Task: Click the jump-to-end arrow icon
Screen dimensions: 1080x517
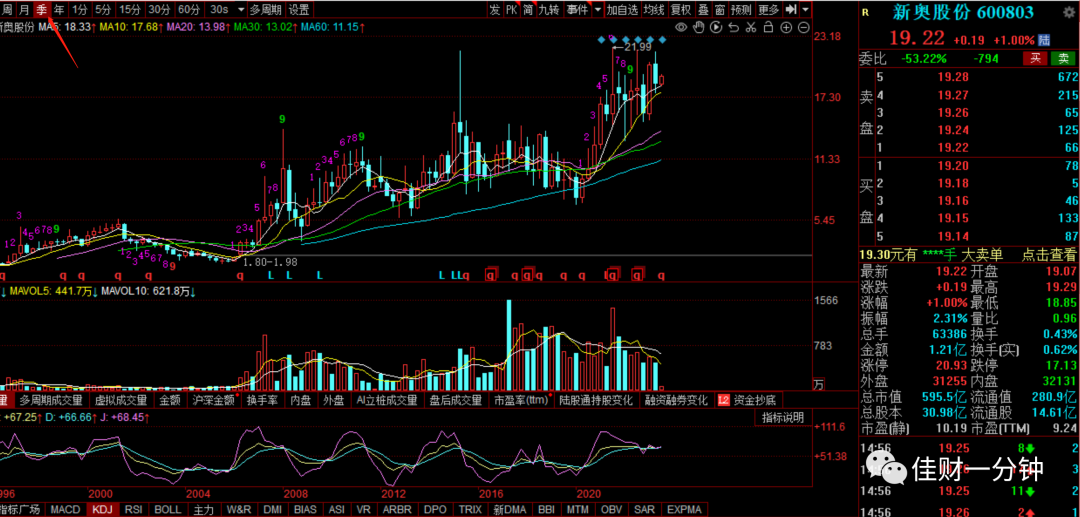Action: (791, 10)
